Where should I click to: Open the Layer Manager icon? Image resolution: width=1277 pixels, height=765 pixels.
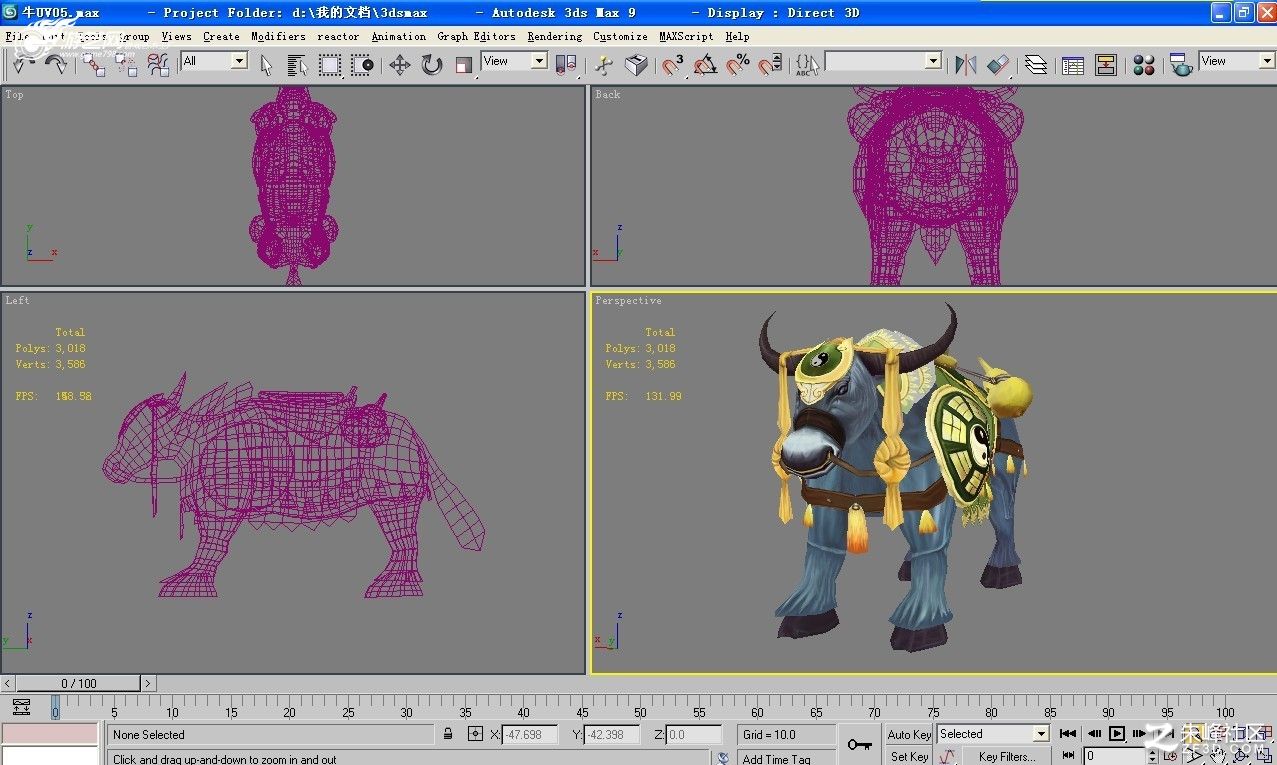(x=1036, y=65)
